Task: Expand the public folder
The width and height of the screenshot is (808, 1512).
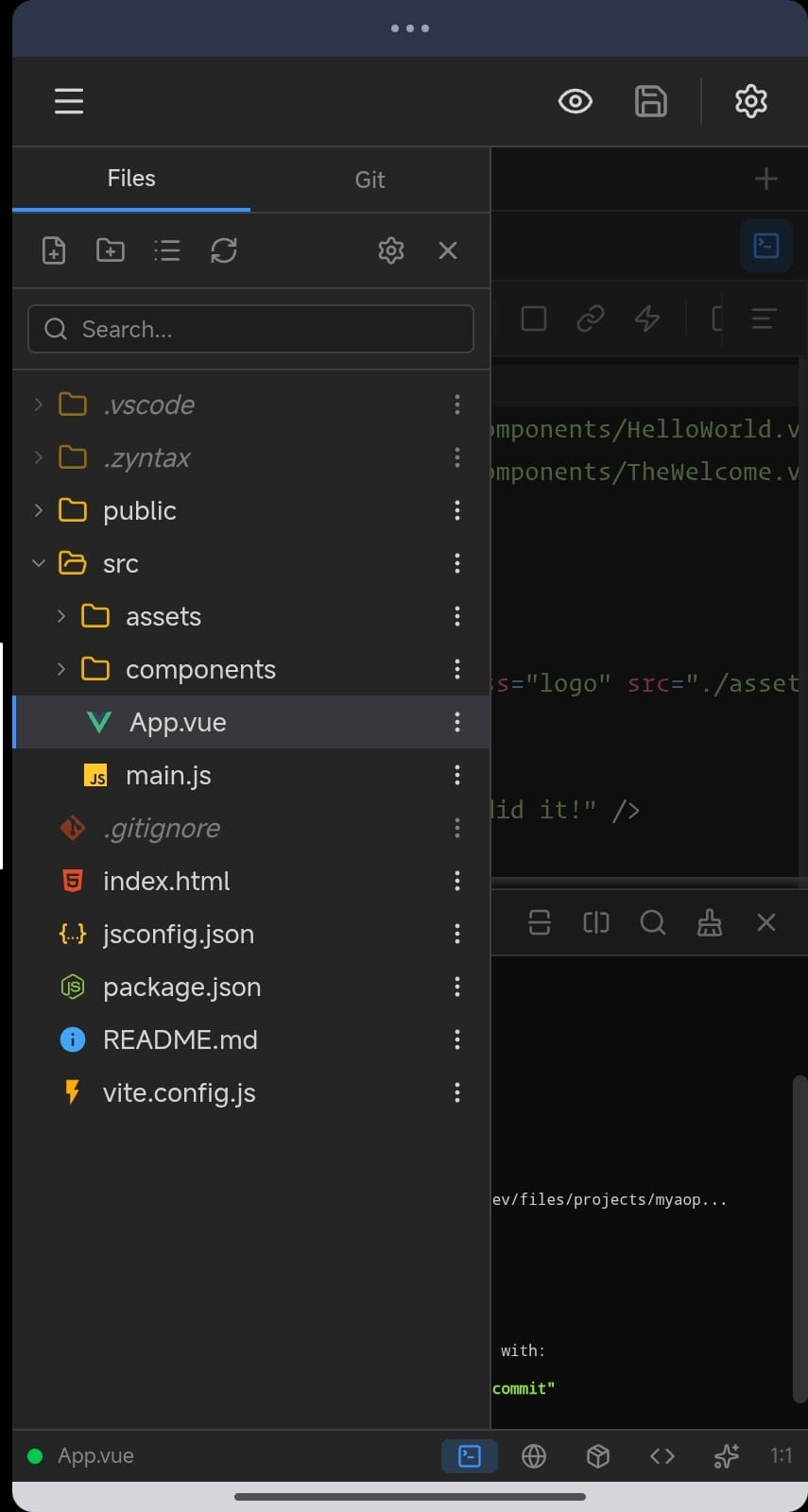Action: [x=39, y=510]
